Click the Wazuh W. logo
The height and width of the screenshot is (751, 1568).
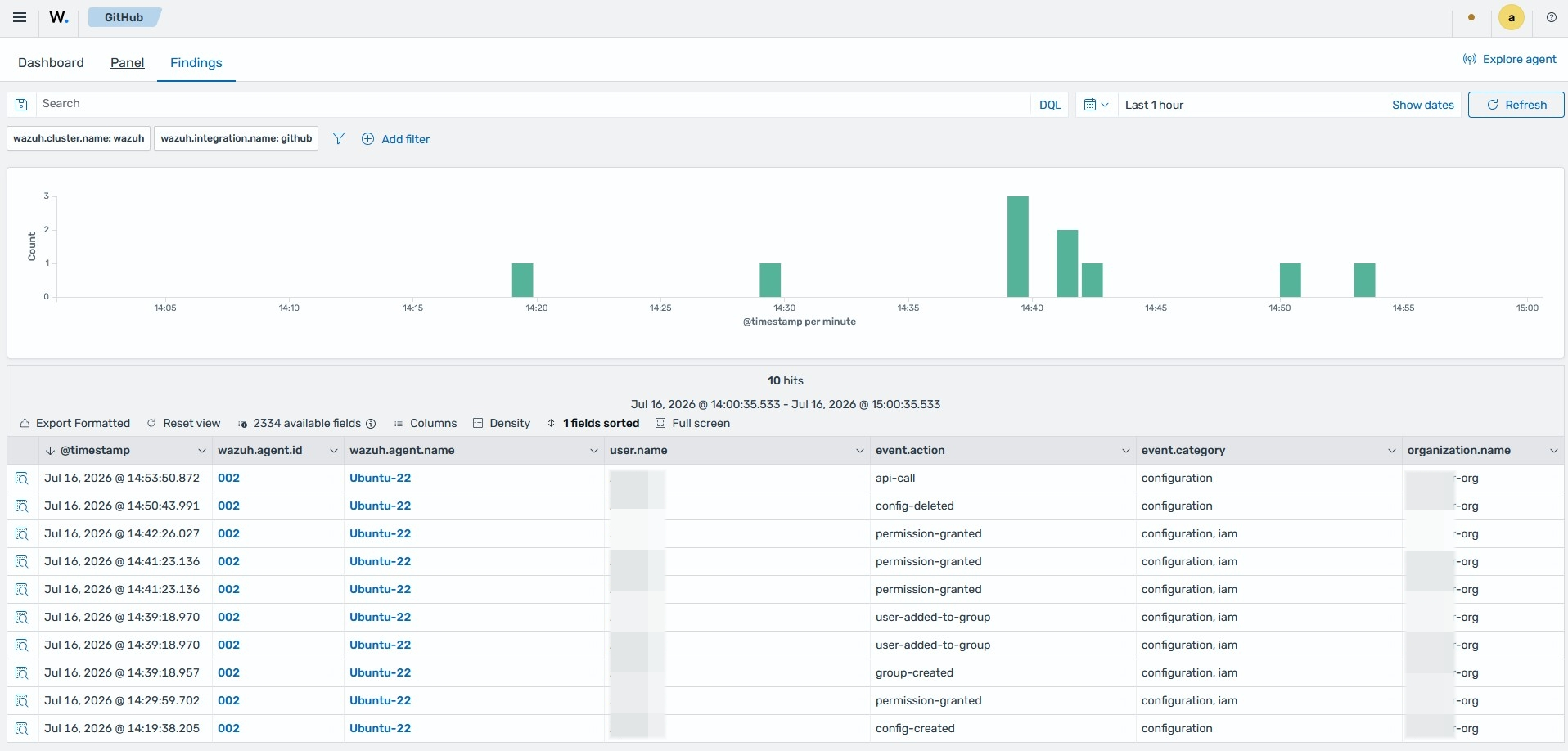pyautogui.click(x=59, y=17)
